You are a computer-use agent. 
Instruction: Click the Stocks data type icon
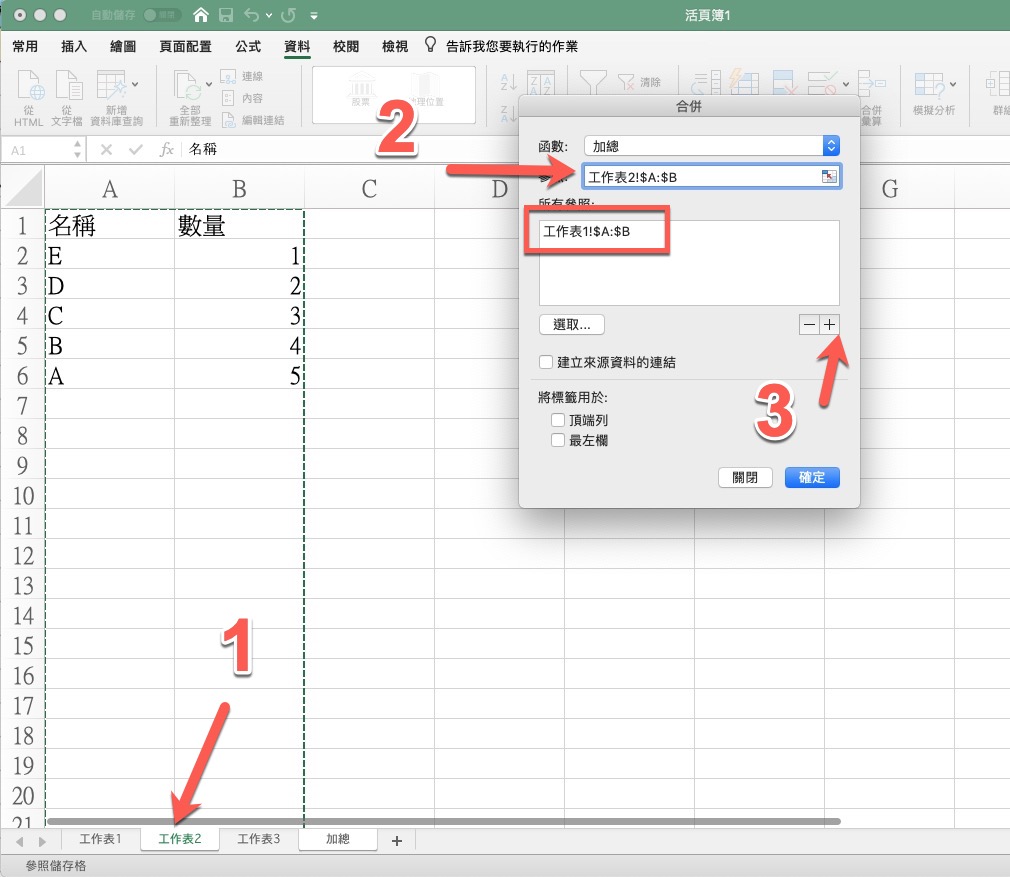pyautogui.click(x=361, y=87)
